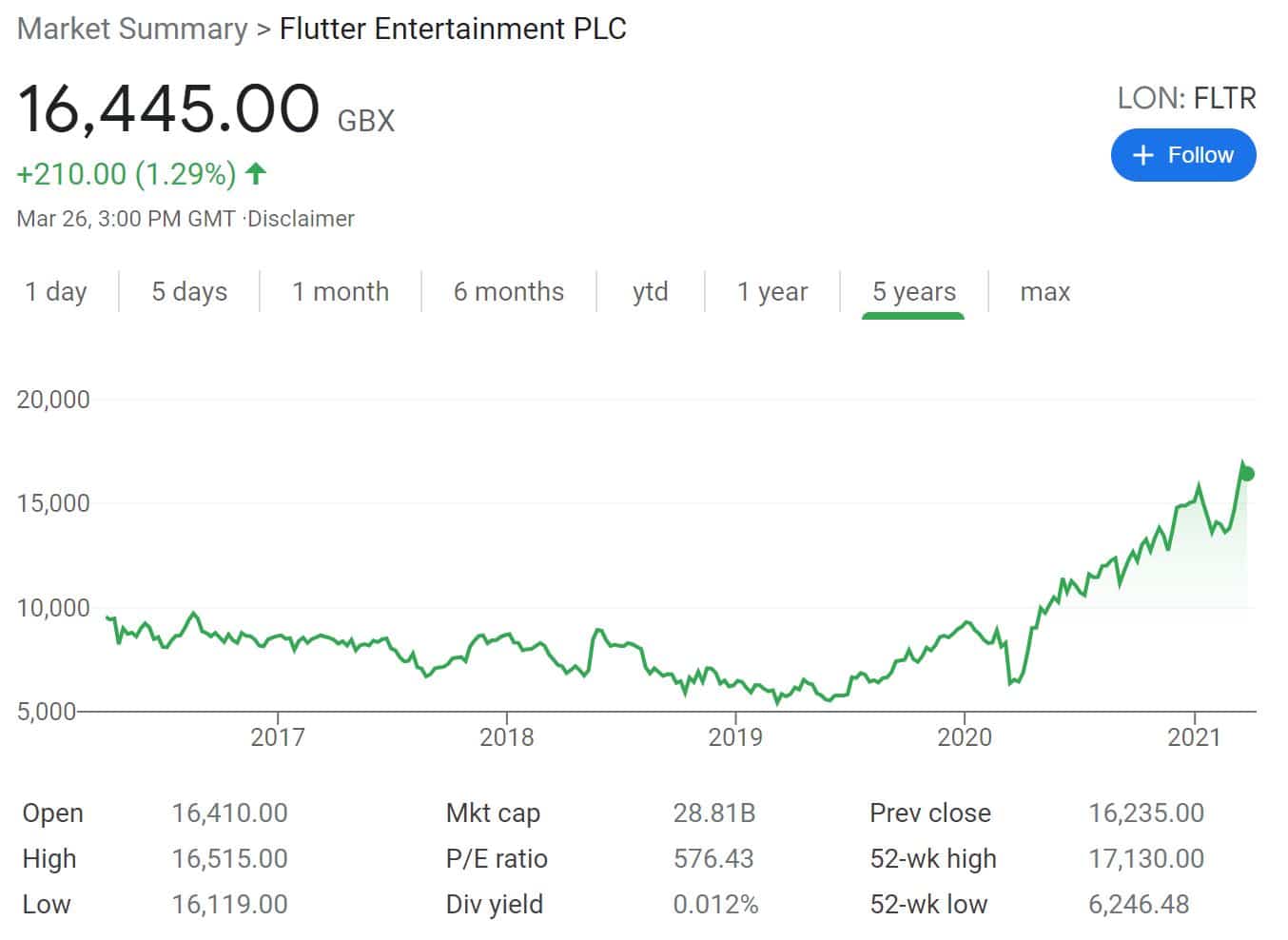The image size is (1288, 940).
Task: Click the current price 16,445.00 GBX
Action: pos(168,108)
